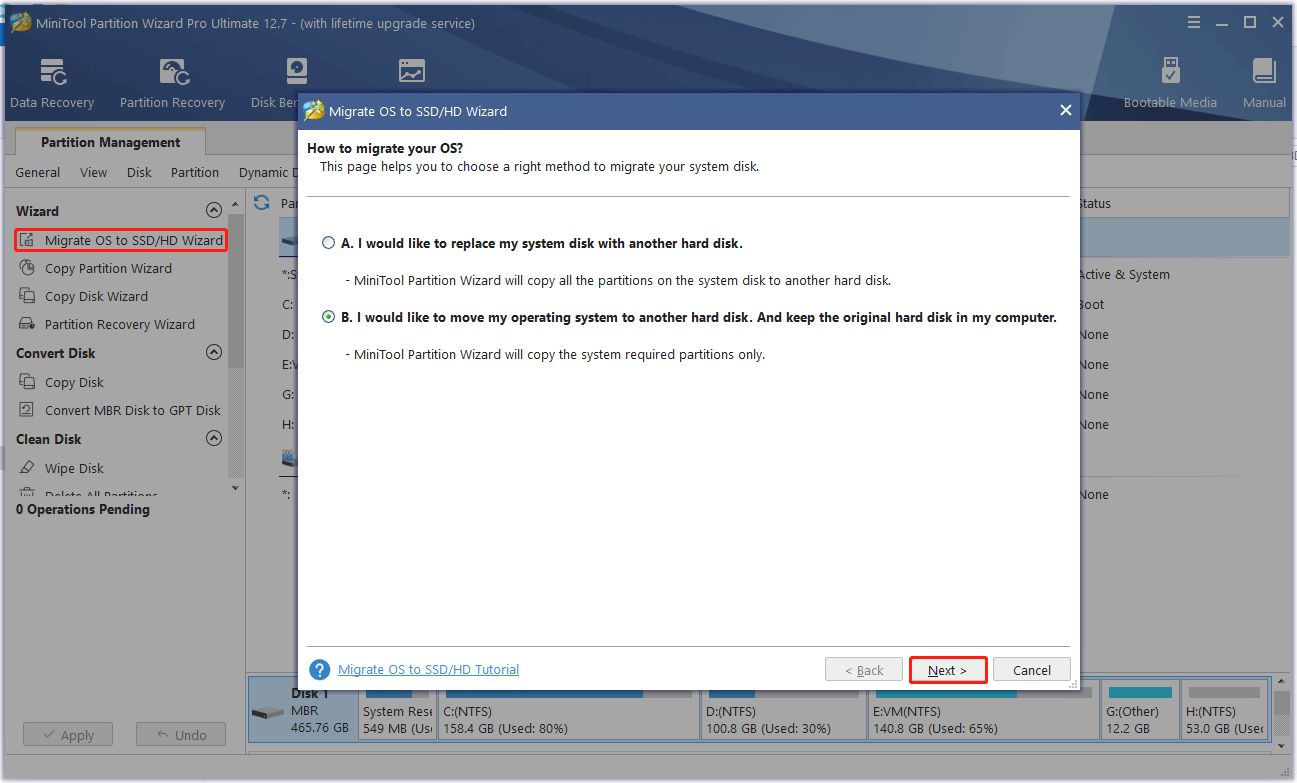Select option B move operating system only
This screenshot has width=1297, height=783.
point(329,317)
